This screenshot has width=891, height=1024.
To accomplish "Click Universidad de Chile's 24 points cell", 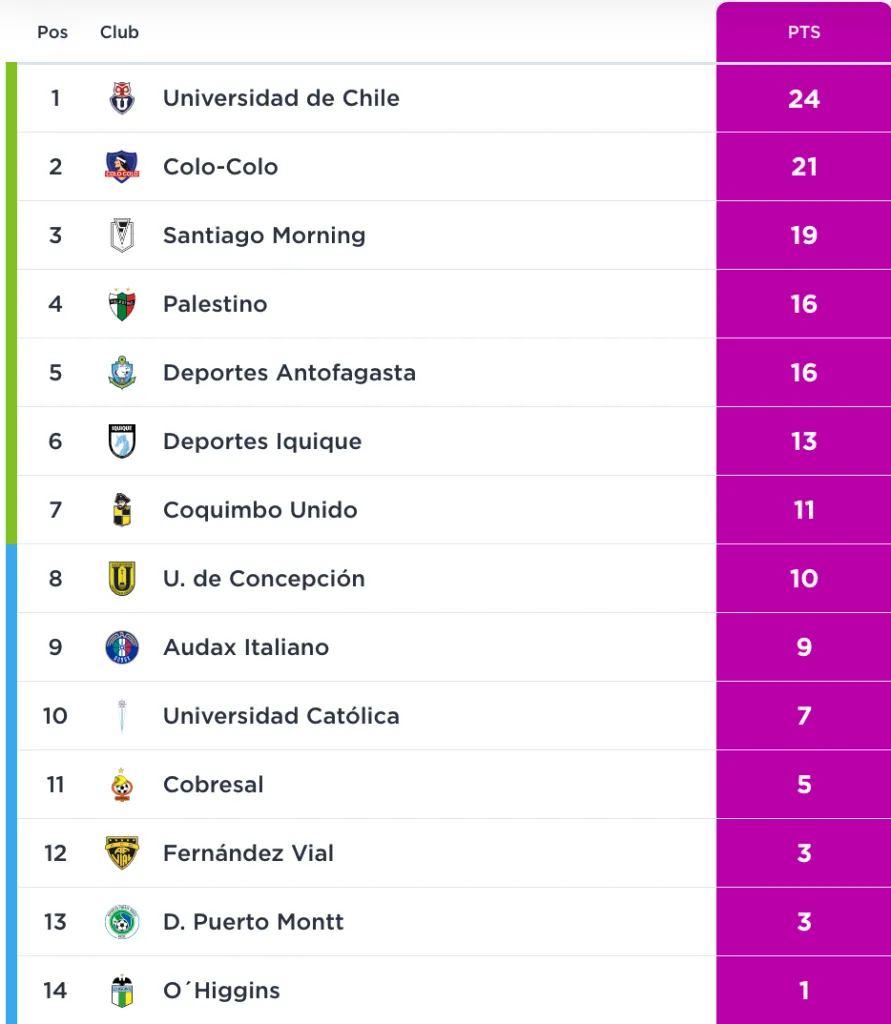I will (x=803, y=98).
